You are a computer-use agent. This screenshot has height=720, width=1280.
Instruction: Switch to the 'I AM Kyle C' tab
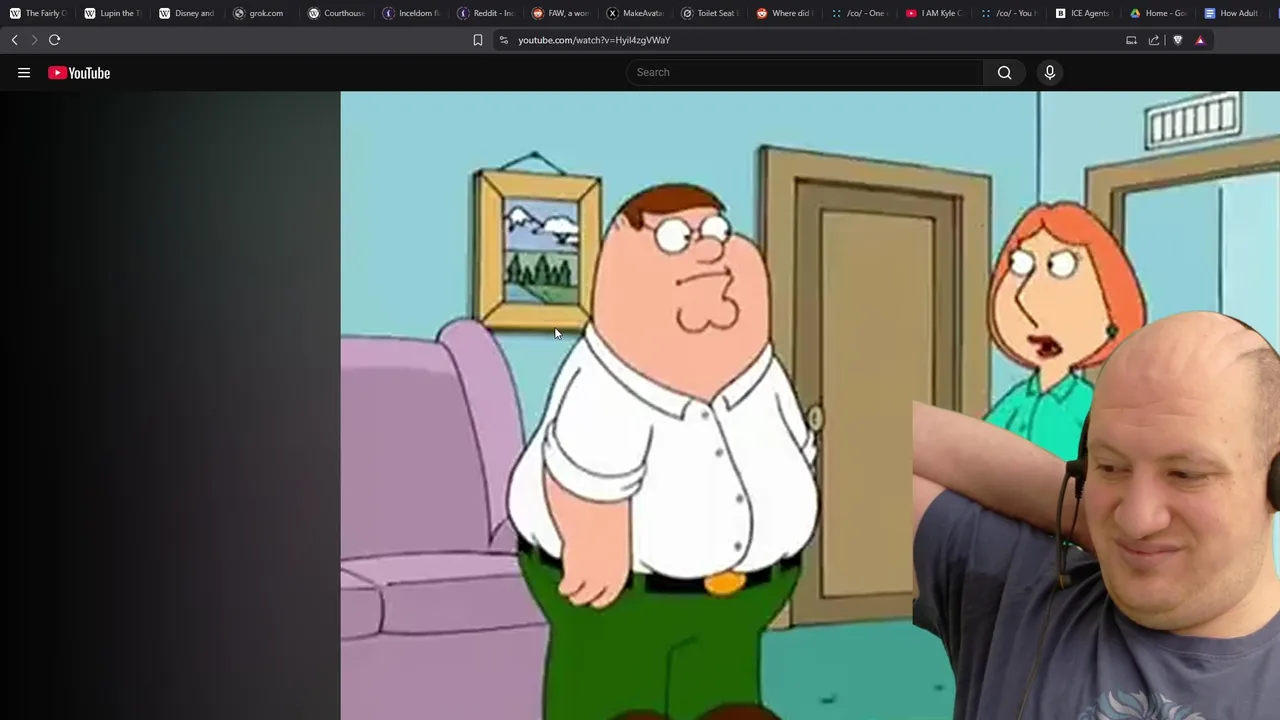point(934,13)
